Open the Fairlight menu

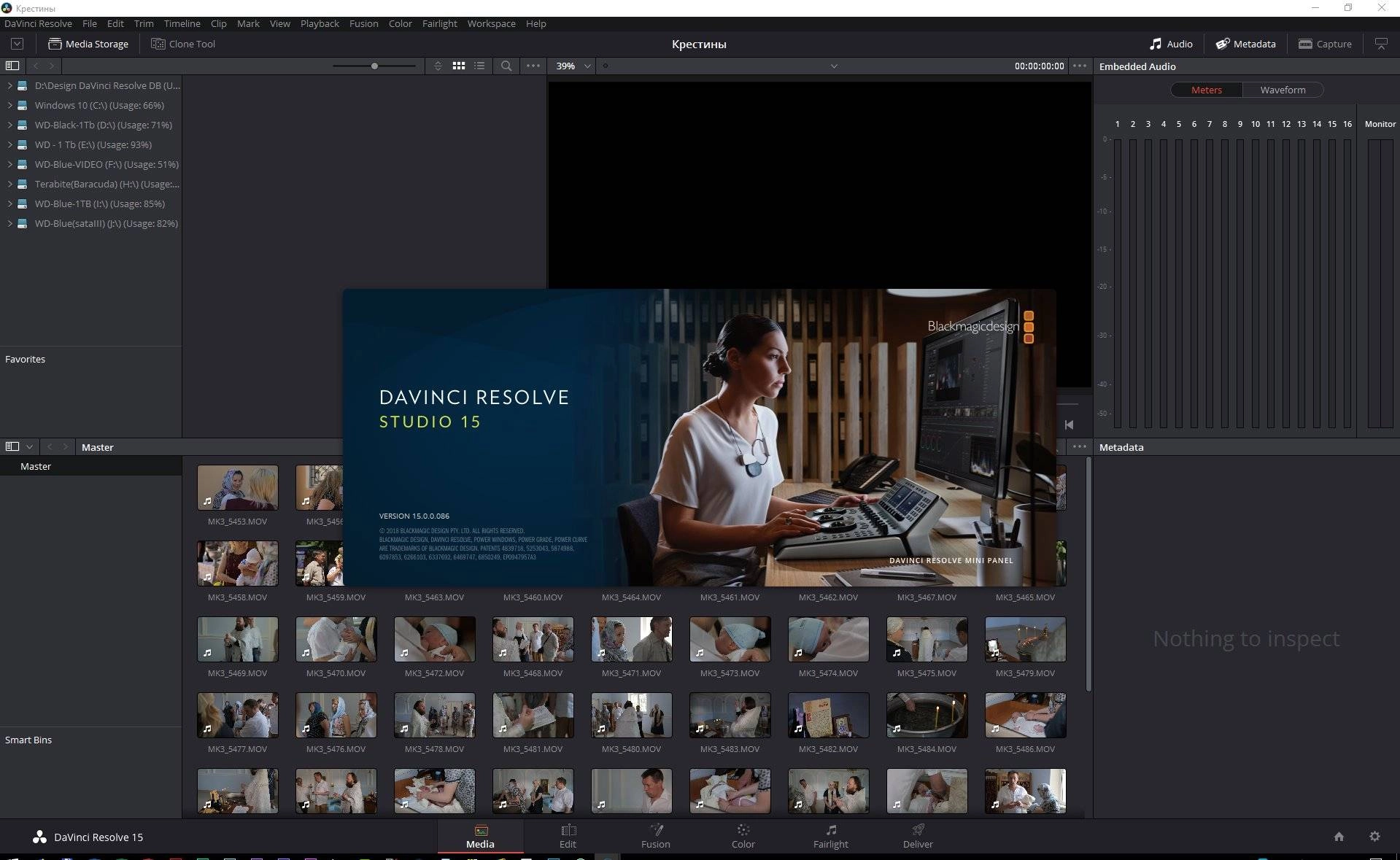[439, 23]
